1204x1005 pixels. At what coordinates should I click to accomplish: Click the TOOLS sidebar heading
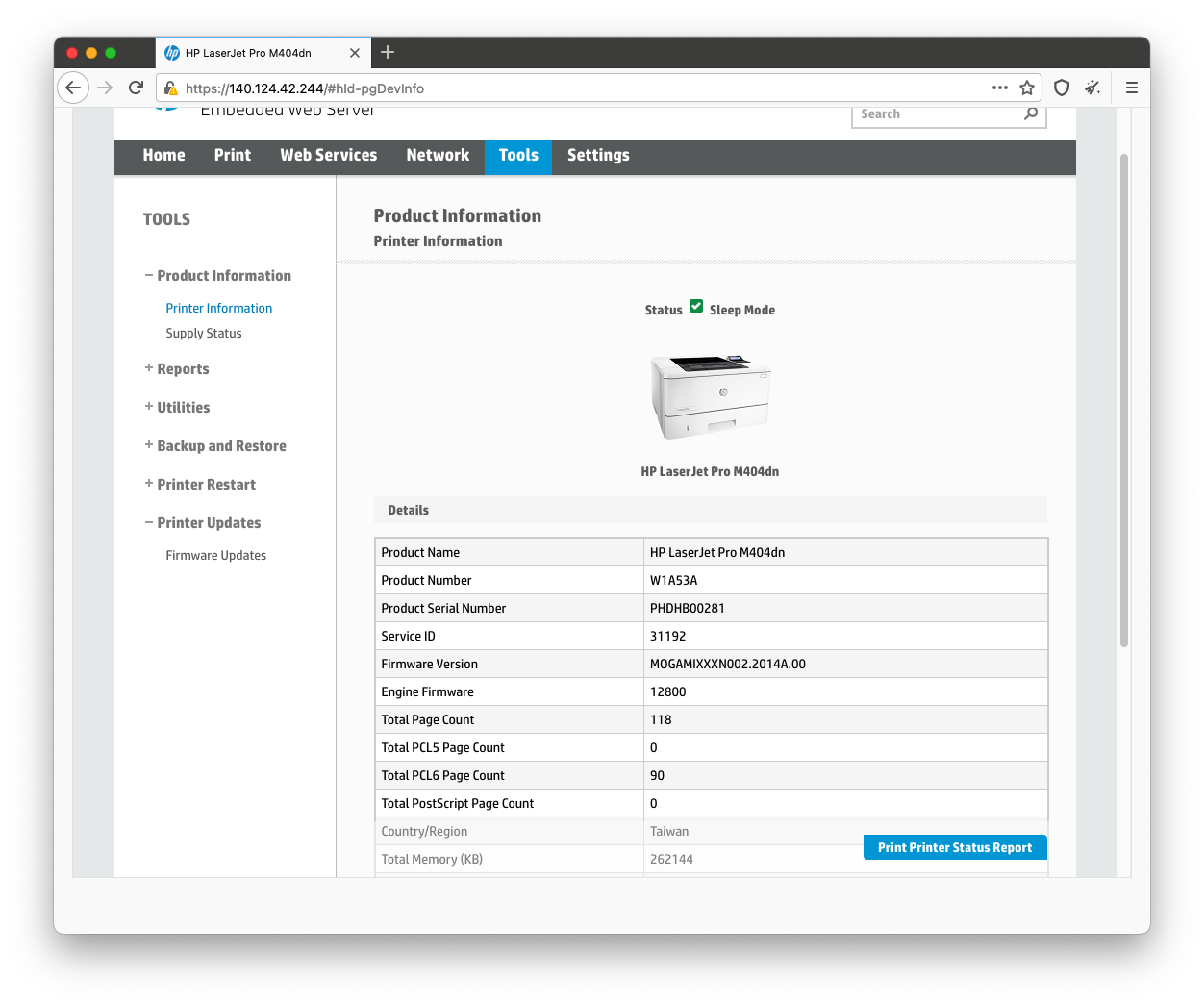167,219
